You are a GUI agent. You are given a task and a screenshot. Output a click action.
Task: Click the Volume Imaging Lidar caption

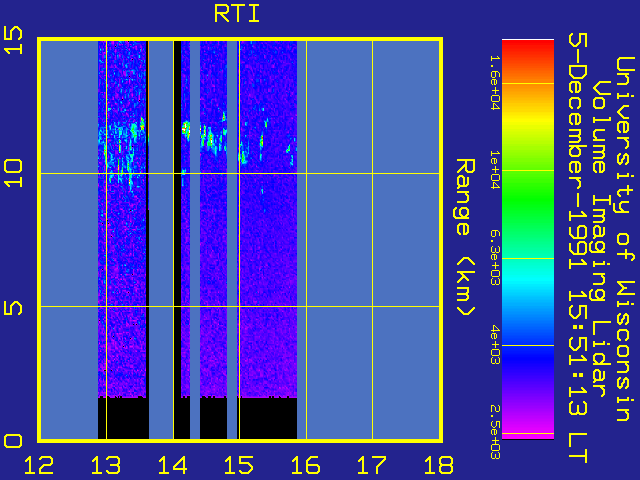coord(600,239)
